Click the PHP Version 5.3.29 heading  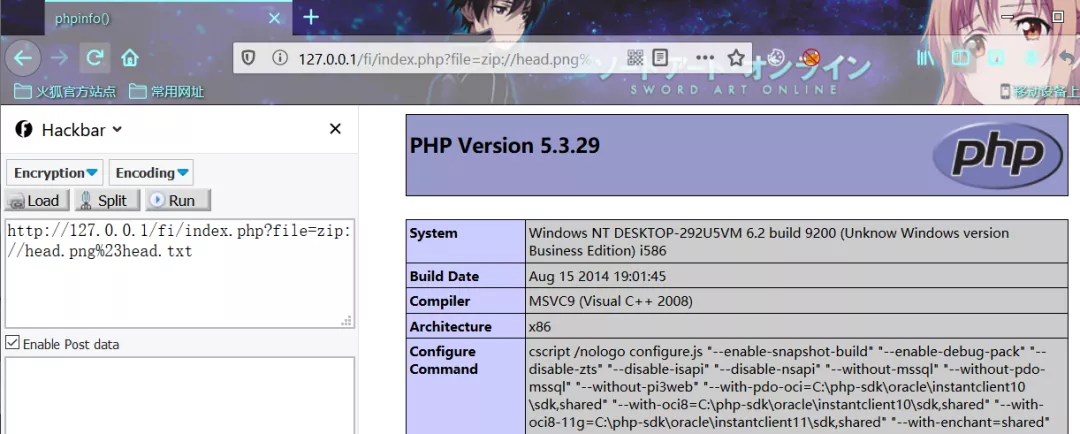click(x=505, y=146)
